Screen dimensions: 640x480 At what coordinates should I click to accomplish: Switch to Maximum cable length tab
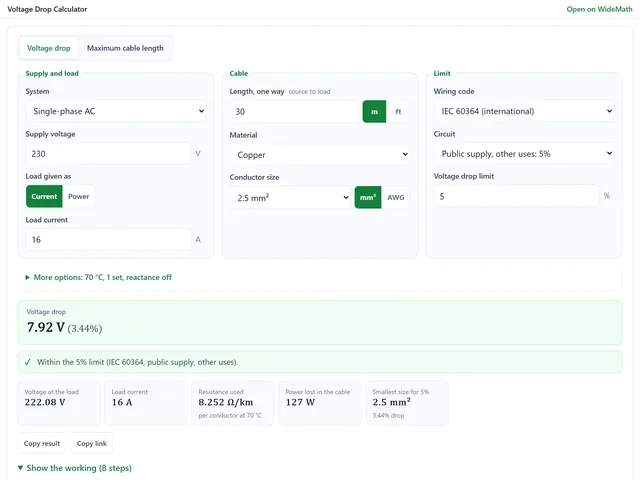(125, 48)
